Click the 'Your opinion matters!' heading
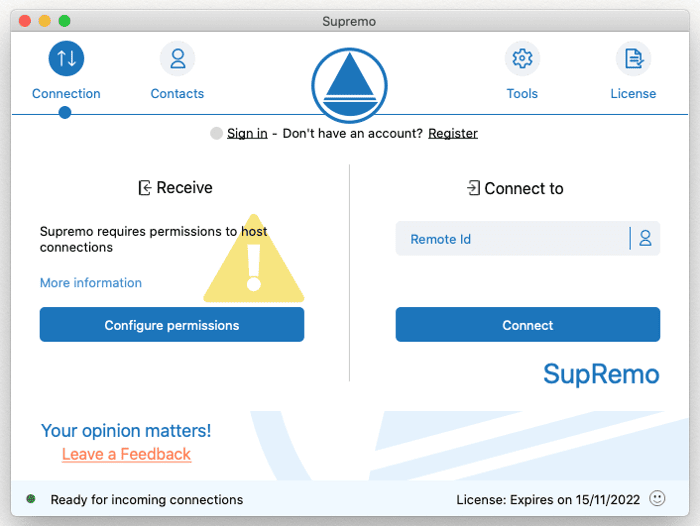The image size is (700, 526). coord(126,431)
